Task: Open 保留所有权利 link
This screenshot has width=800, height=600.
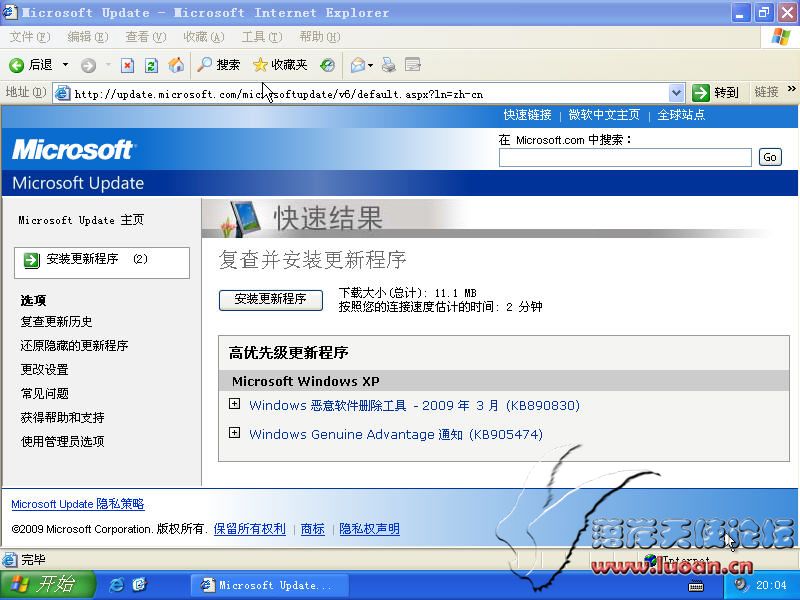Action: 249,529
